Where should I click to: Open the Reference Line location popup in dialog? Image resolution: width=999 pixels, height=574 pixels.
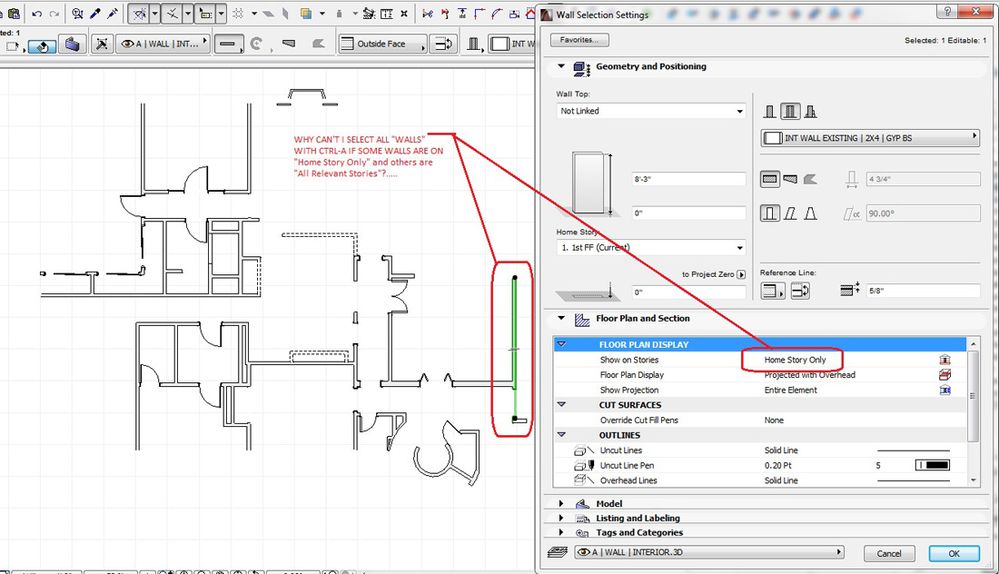[773, 291]
